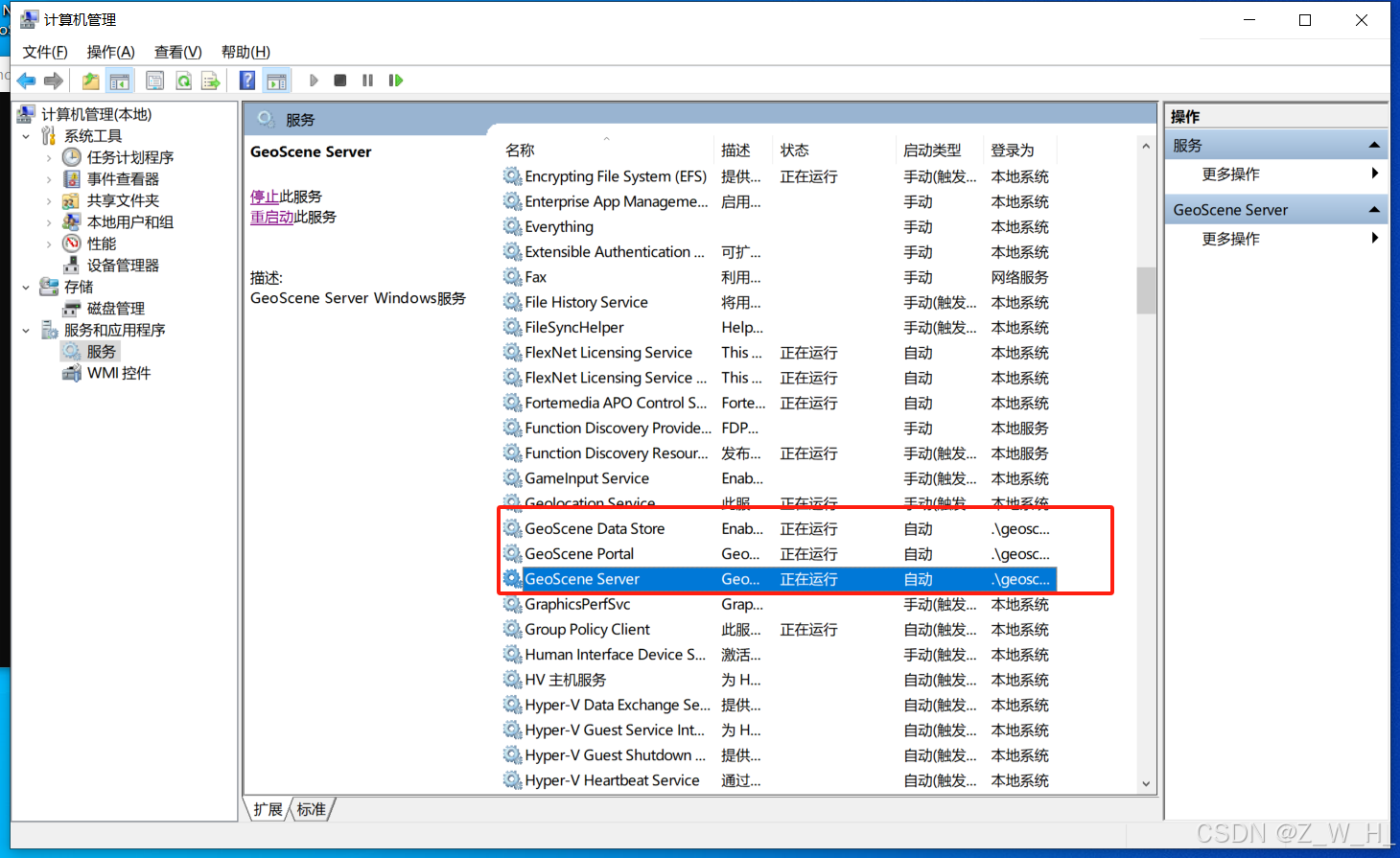
Task: Click the Up one level folder icon
Action: click(90, 81)
